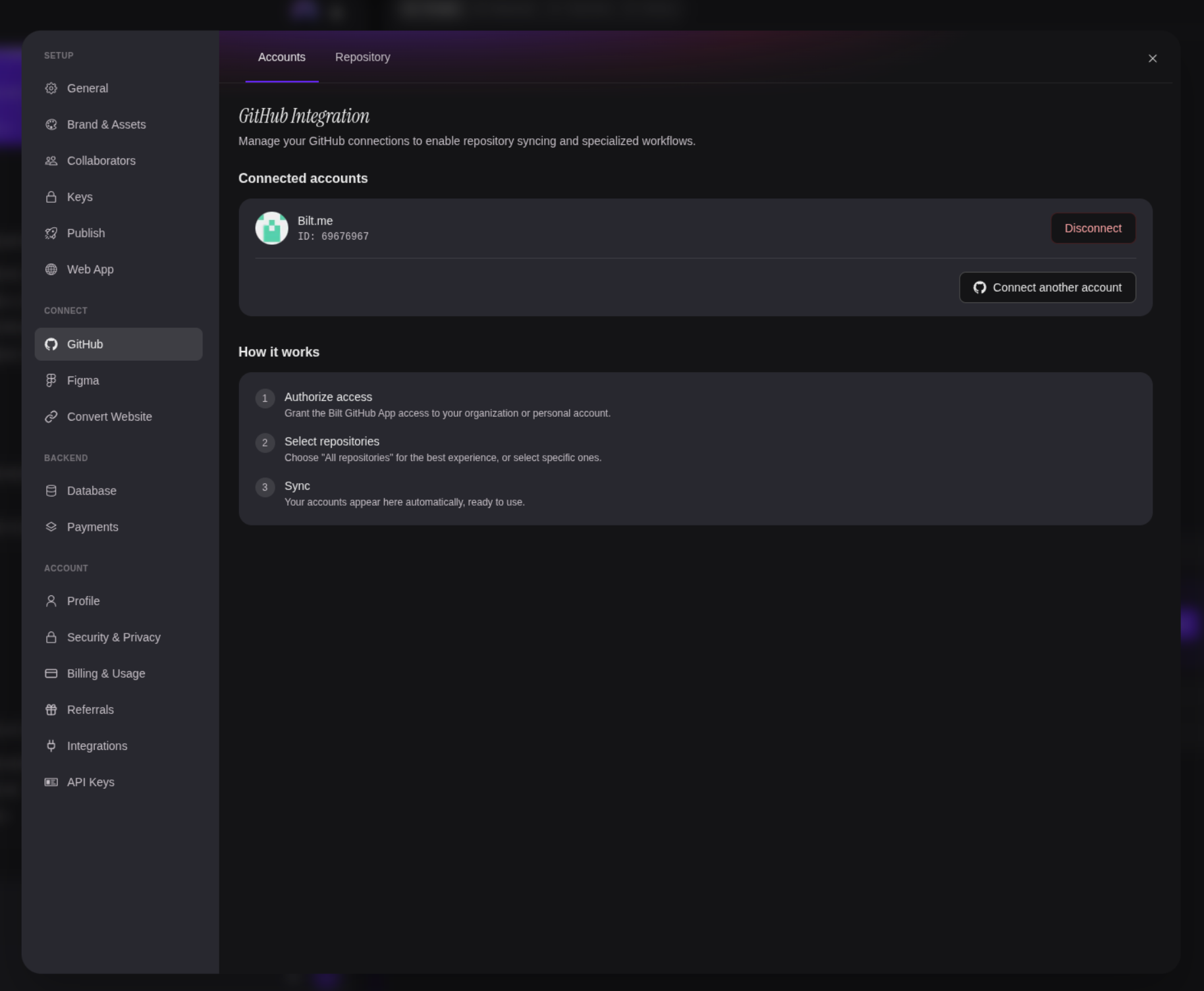Image resolution: width=1204 pixels, height=991 pixels.
Task: Click the Payments layers icon
Action: point(51,527)
